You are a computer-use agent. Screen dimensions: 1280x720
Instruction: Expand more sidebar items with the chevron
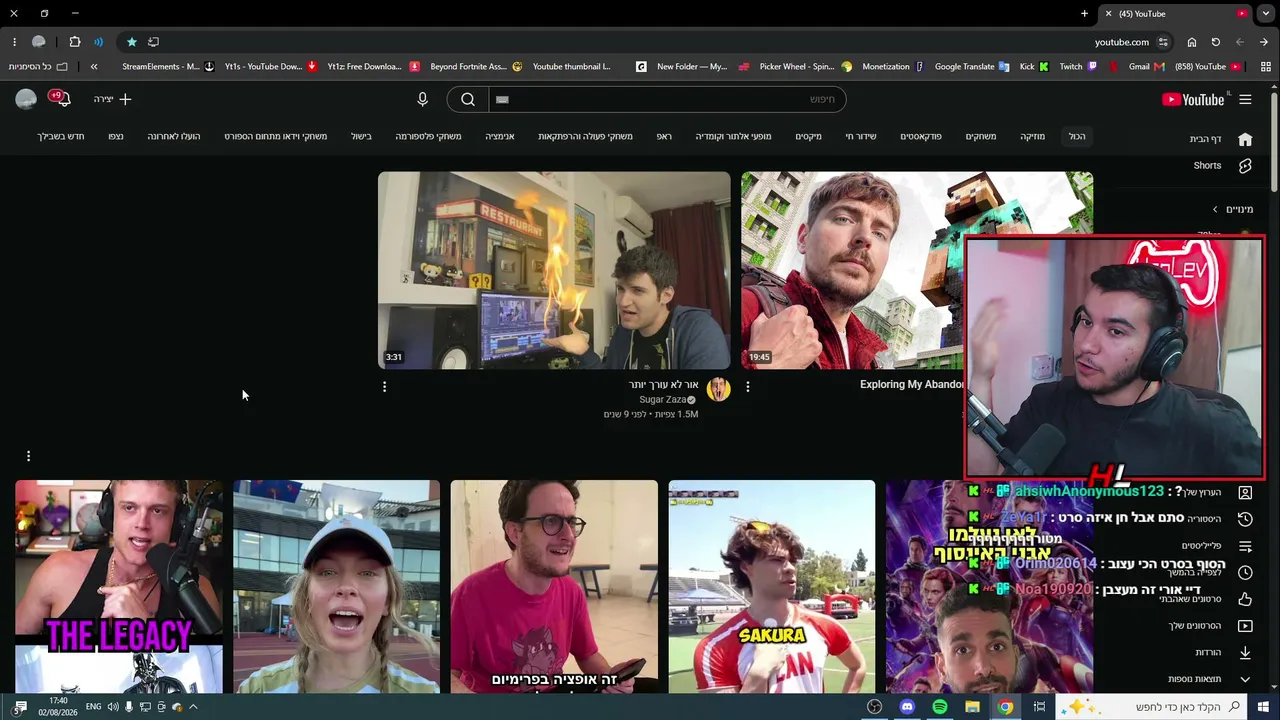click(x=1245, y=679)
